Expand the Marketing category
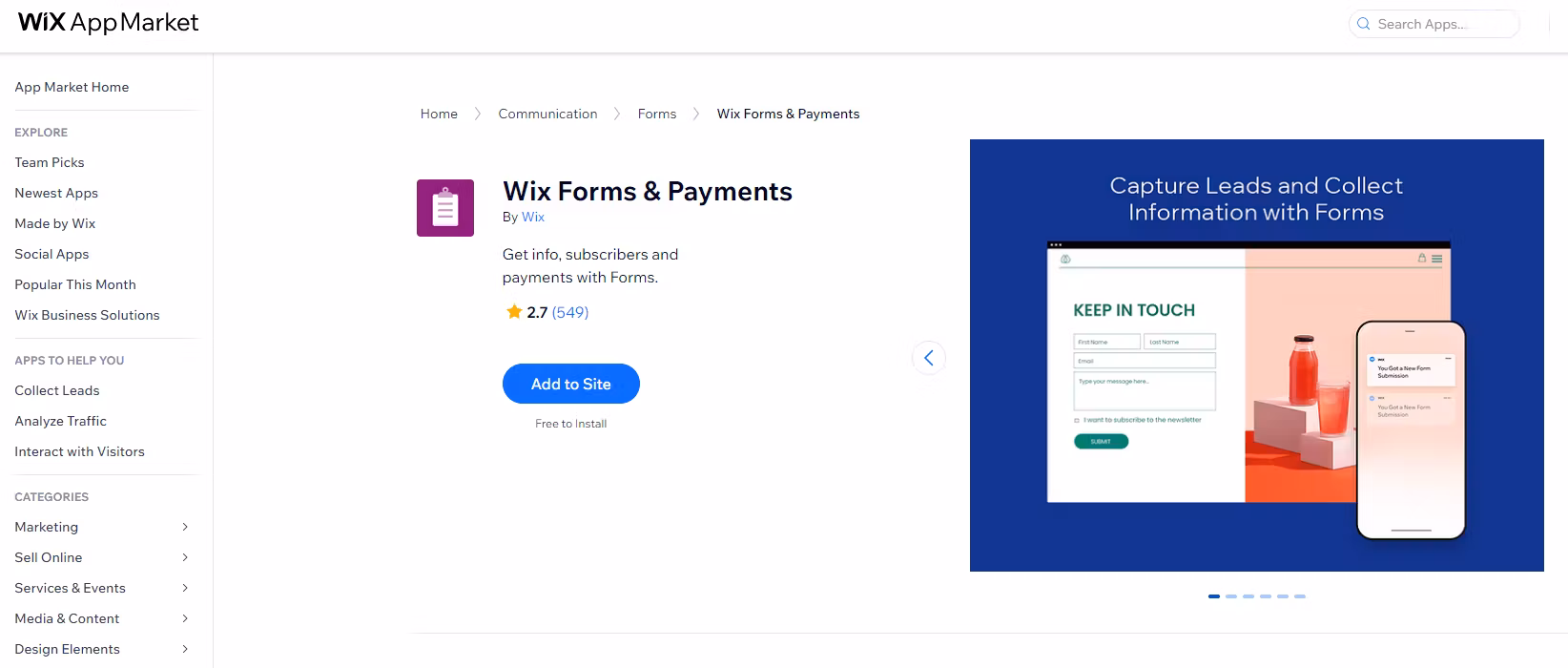Screen dimensions: 1568x668 (184, 527)
